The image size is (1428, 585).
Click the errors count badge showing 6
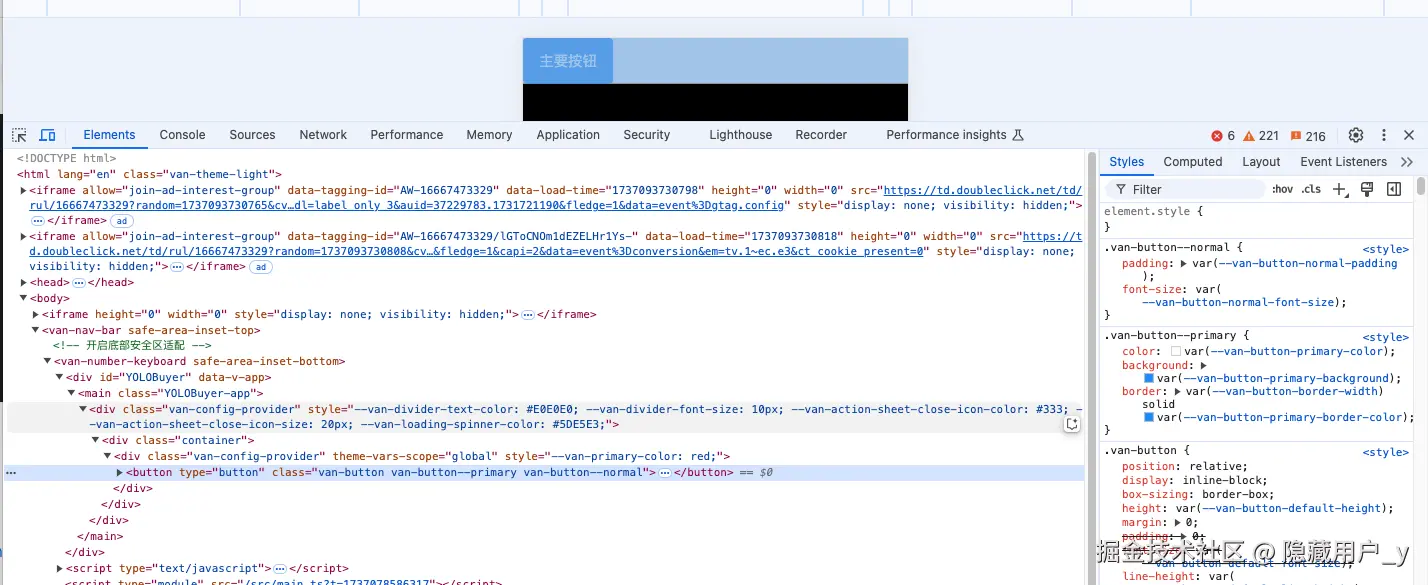[x=1223, y=136]
